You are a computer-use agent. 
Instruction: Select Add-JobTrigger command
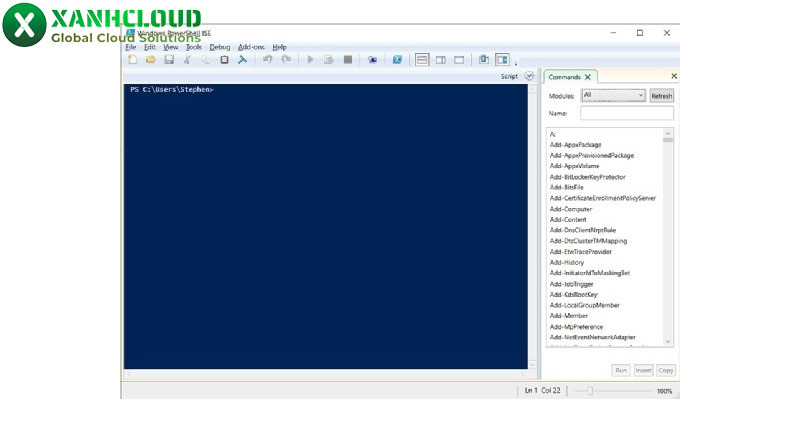[571, 284]
